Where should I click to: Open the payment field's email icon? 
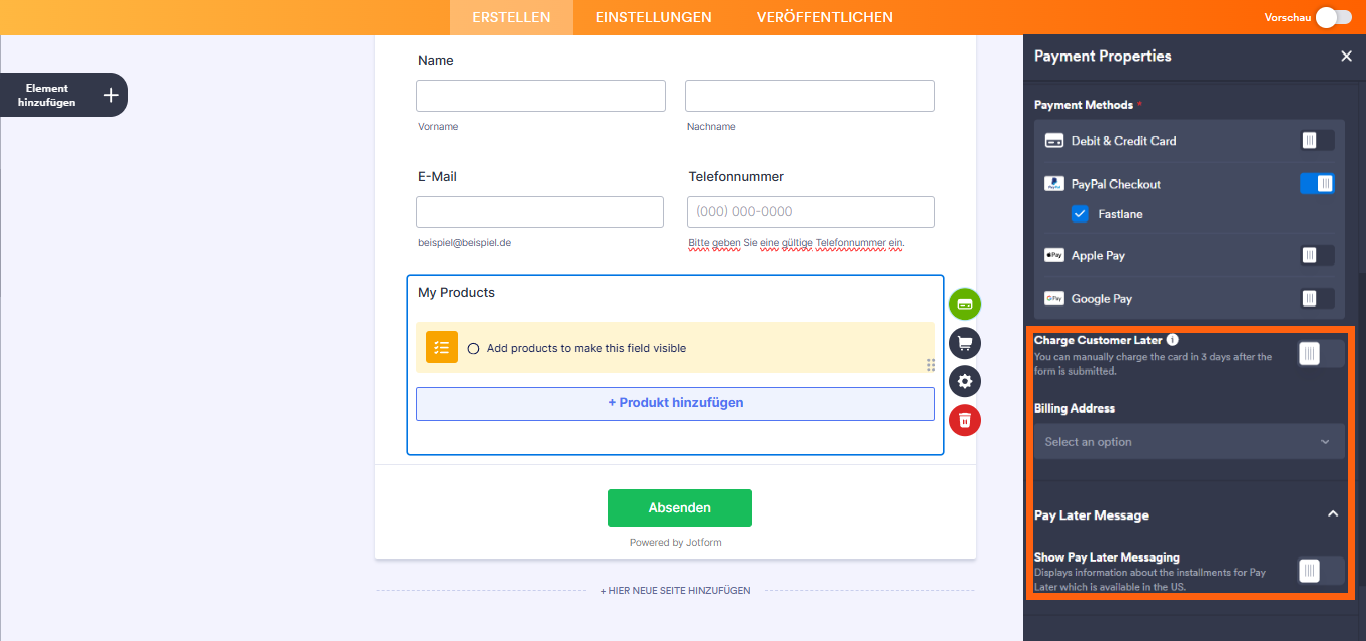tap(964, 304)
